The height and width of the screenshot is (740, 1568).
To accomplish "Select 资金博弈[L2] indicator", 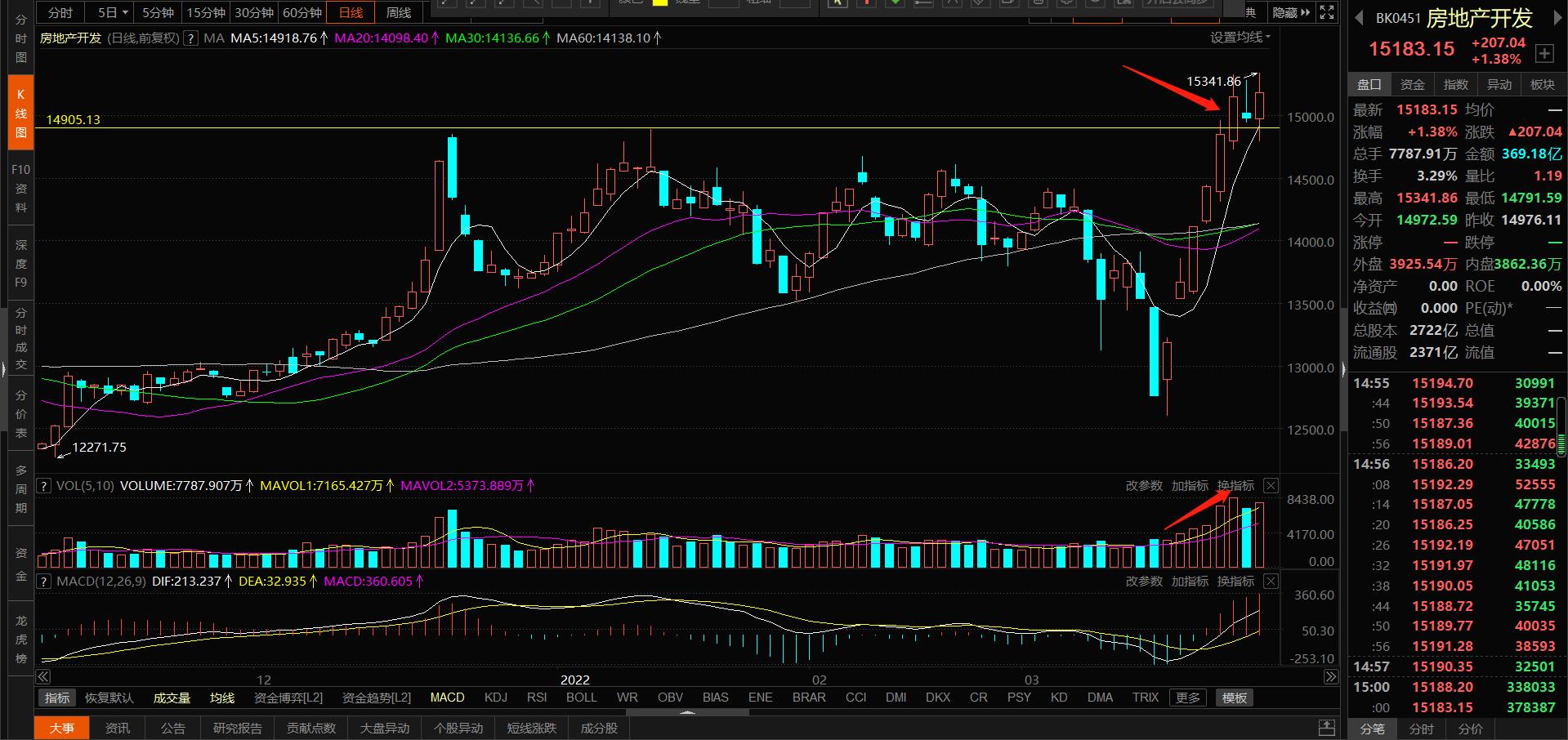I will (288, 698).
